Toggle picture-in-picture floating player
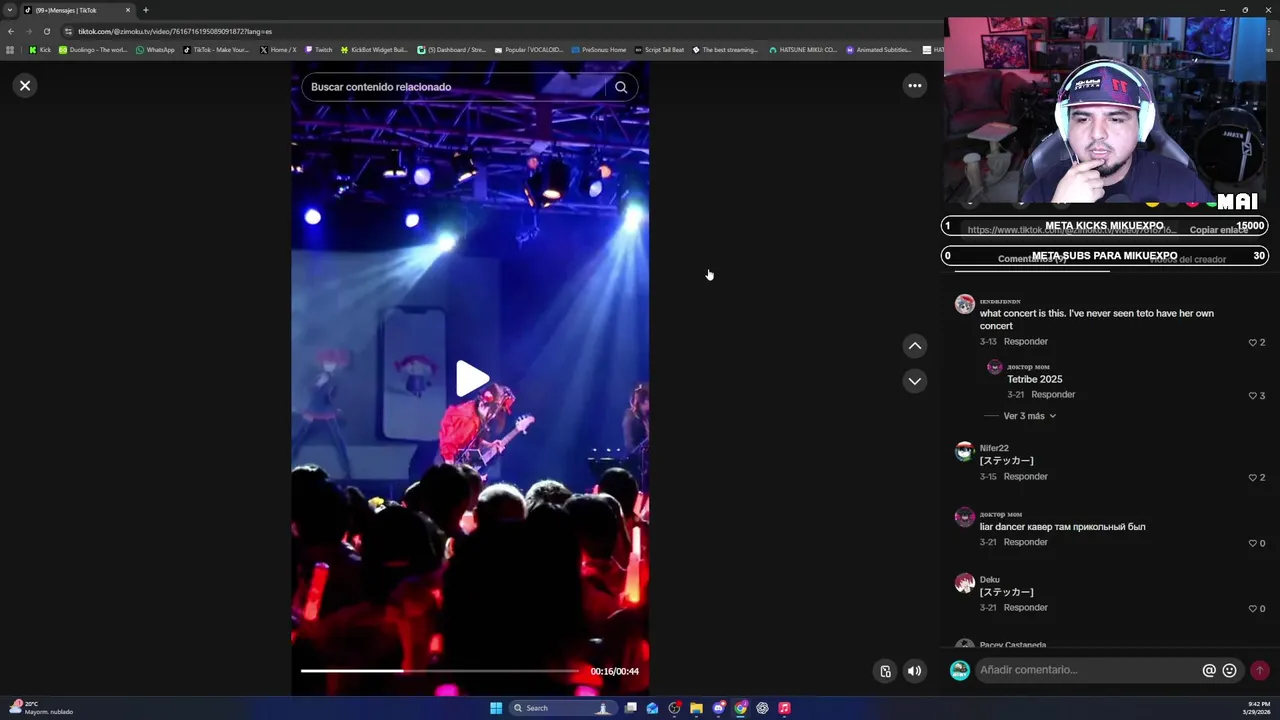The image size is (1280, 720). [885, 671]
